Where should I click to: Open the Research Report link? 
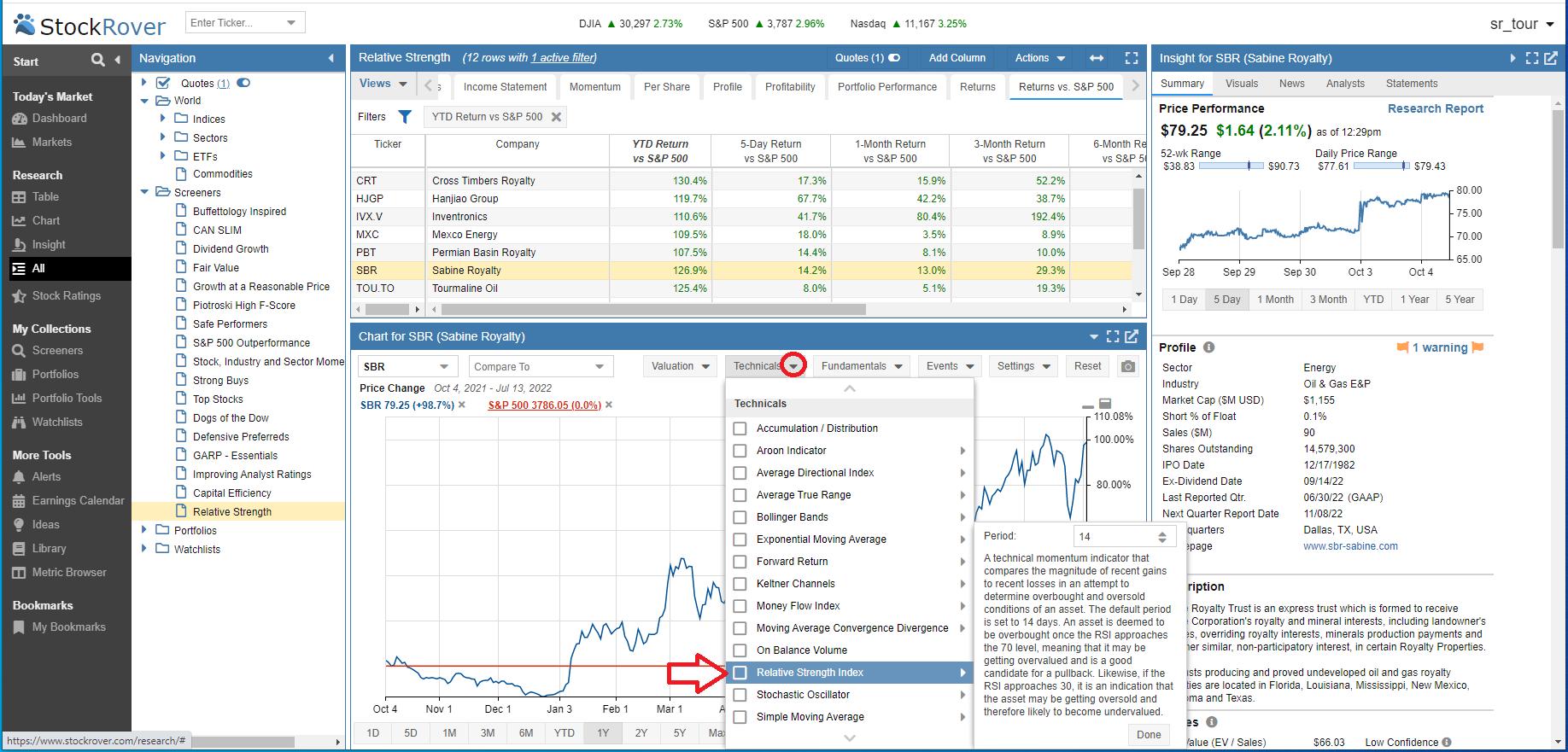tap(1436, 109)
